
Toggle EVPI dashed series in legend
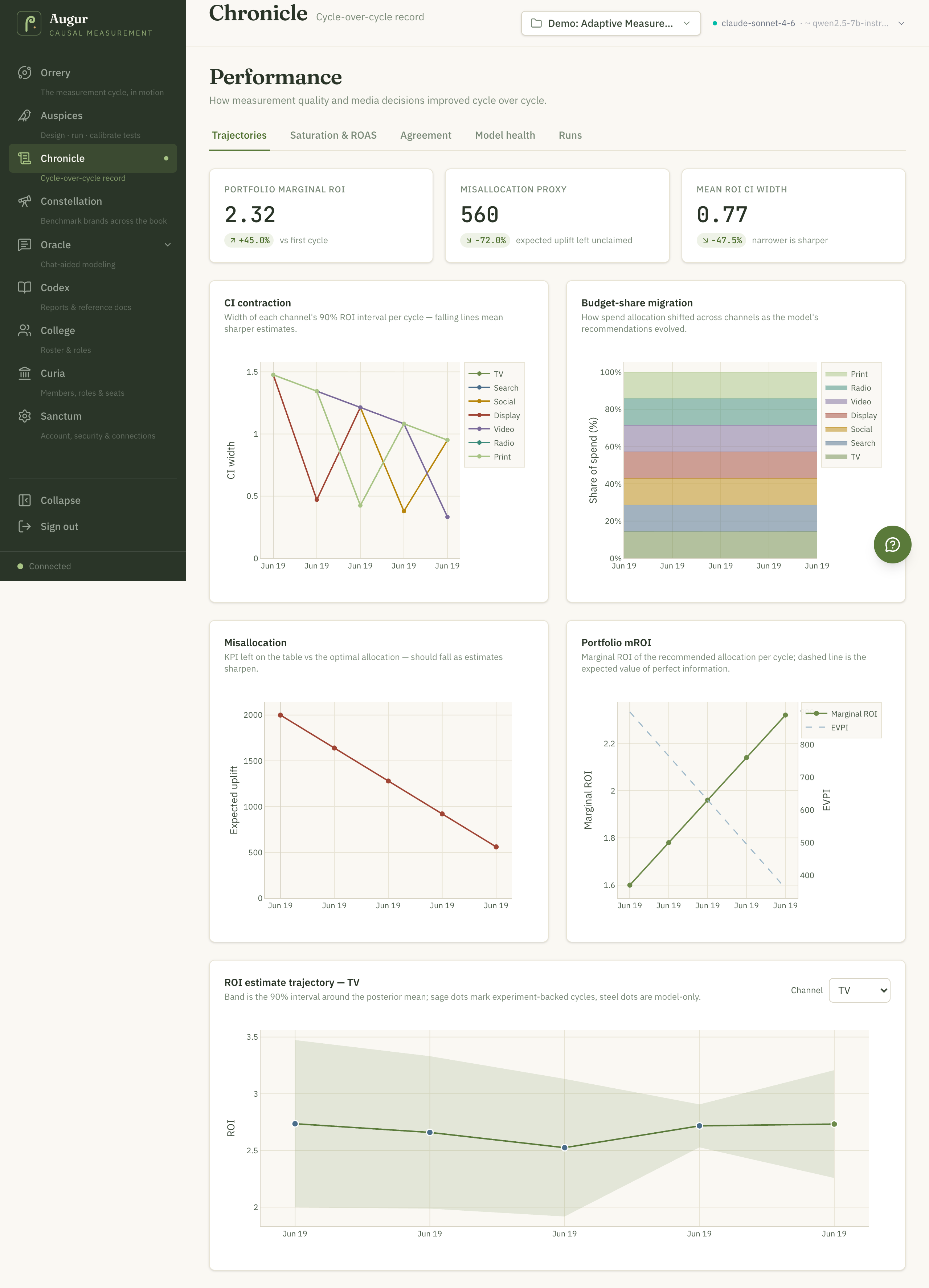[827, 727]
